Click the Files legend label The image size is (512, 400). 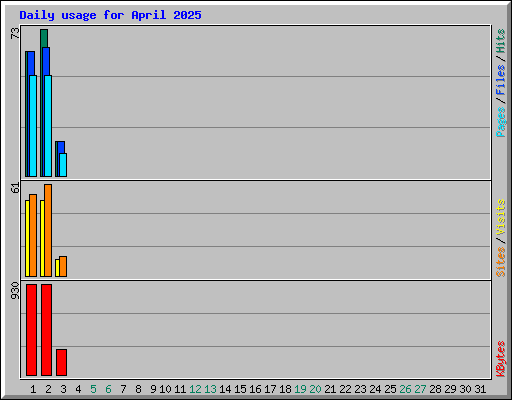click(x=500, y=80)
